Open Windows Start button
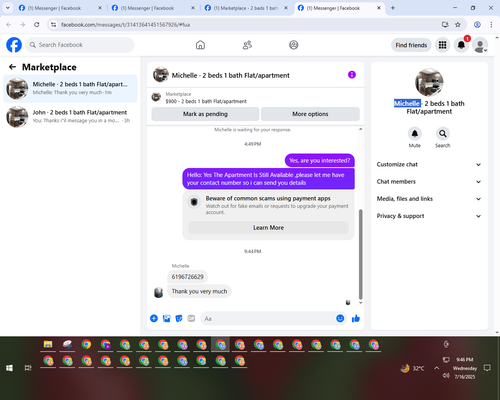Image resolution: width=500 pixels, height=400 pixels. coord(9,368)
